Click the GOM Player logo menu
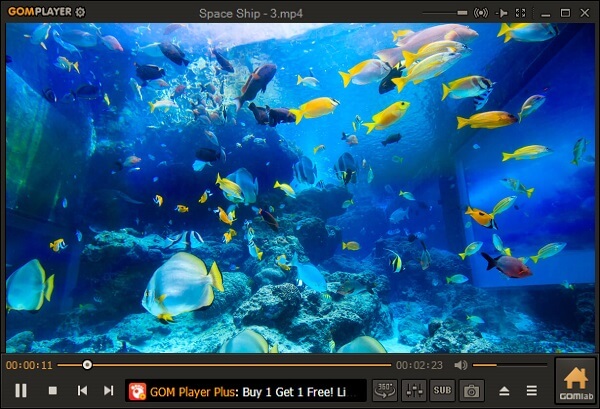The image size is (600, 409). click(36, 12)
